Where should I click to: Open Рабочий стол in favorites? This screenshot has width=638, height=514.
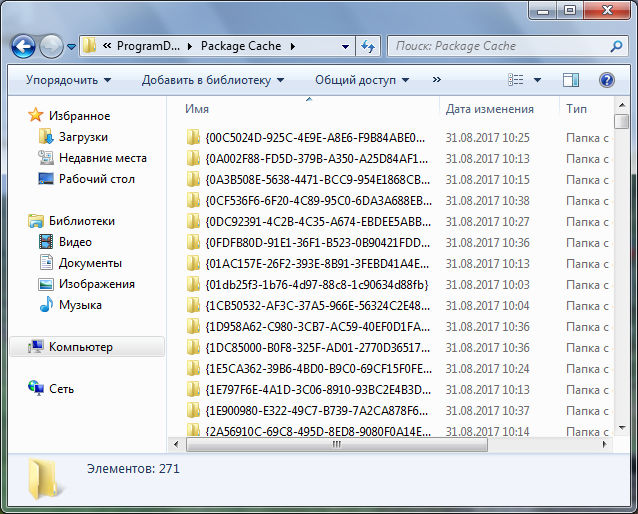point(97,179)
